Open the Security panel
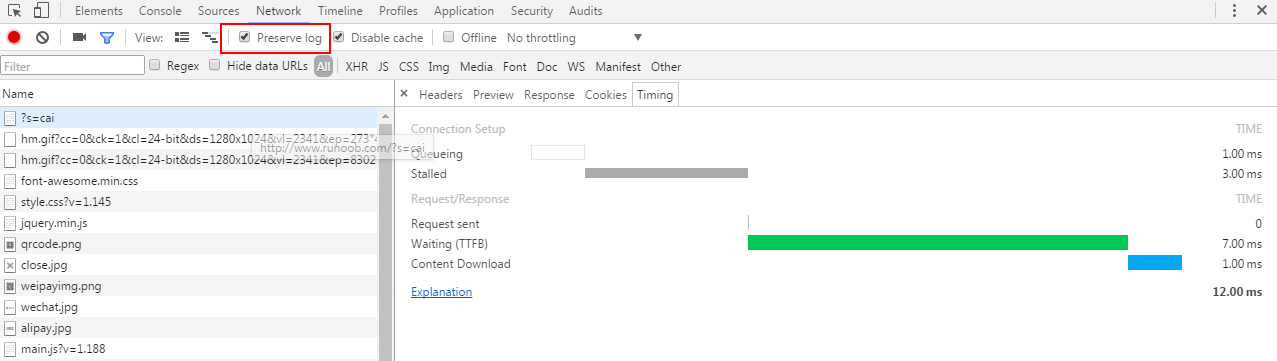Screen dimensions: 1277x361 532,11
